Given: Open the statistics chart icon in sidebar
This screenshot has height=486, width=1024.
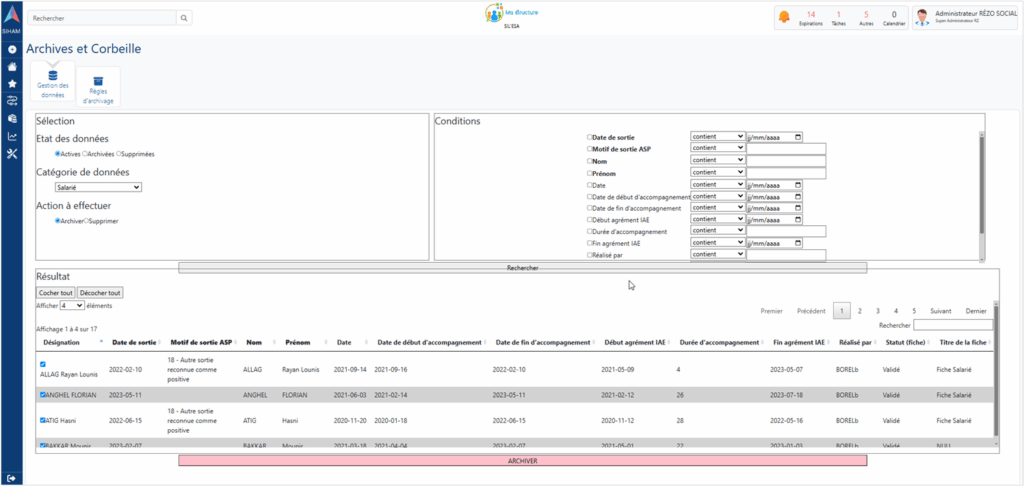Looking at the screenshot, I should [12, 136].
